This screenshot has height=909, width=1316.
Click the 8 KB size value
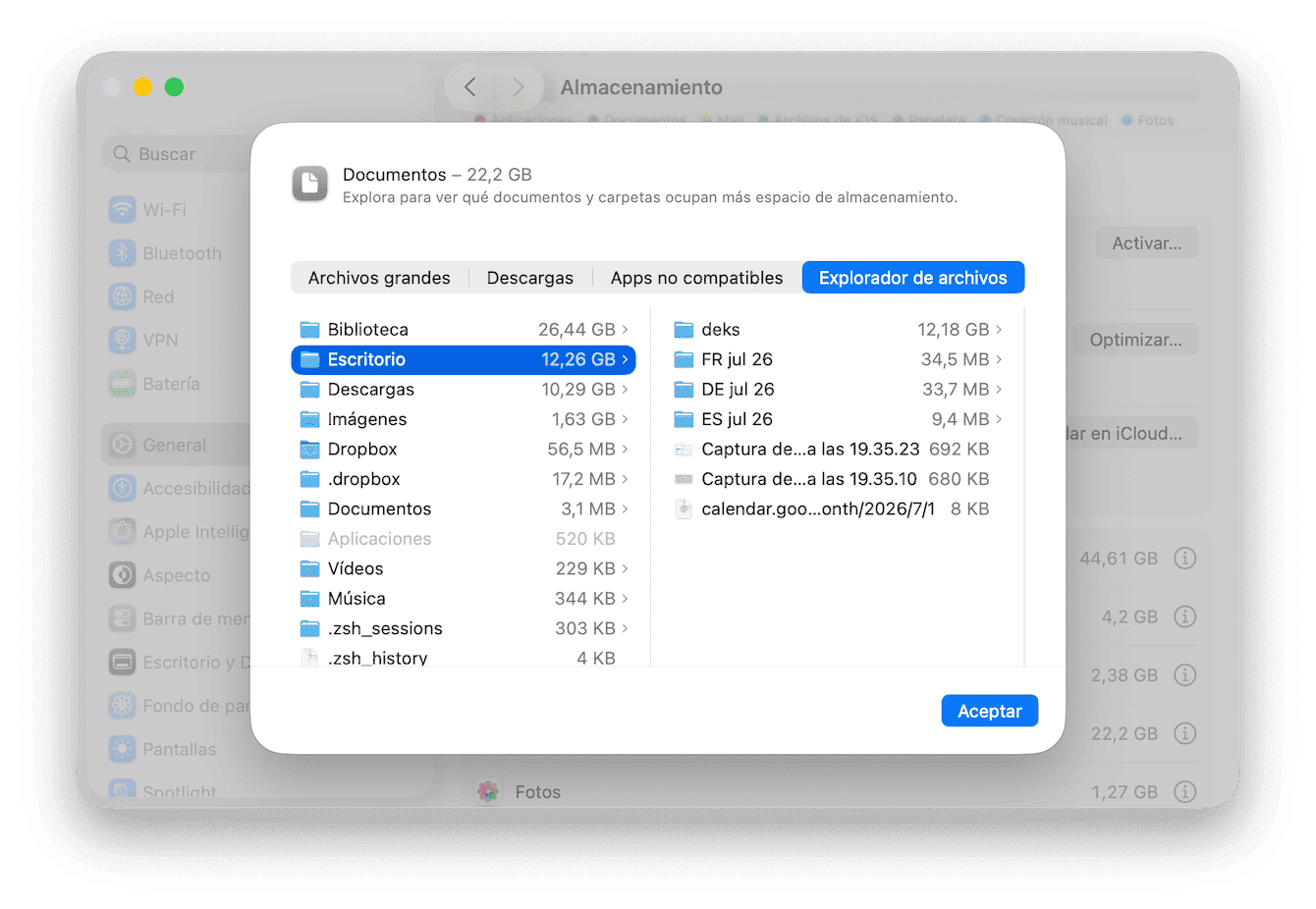click(969, 509)
